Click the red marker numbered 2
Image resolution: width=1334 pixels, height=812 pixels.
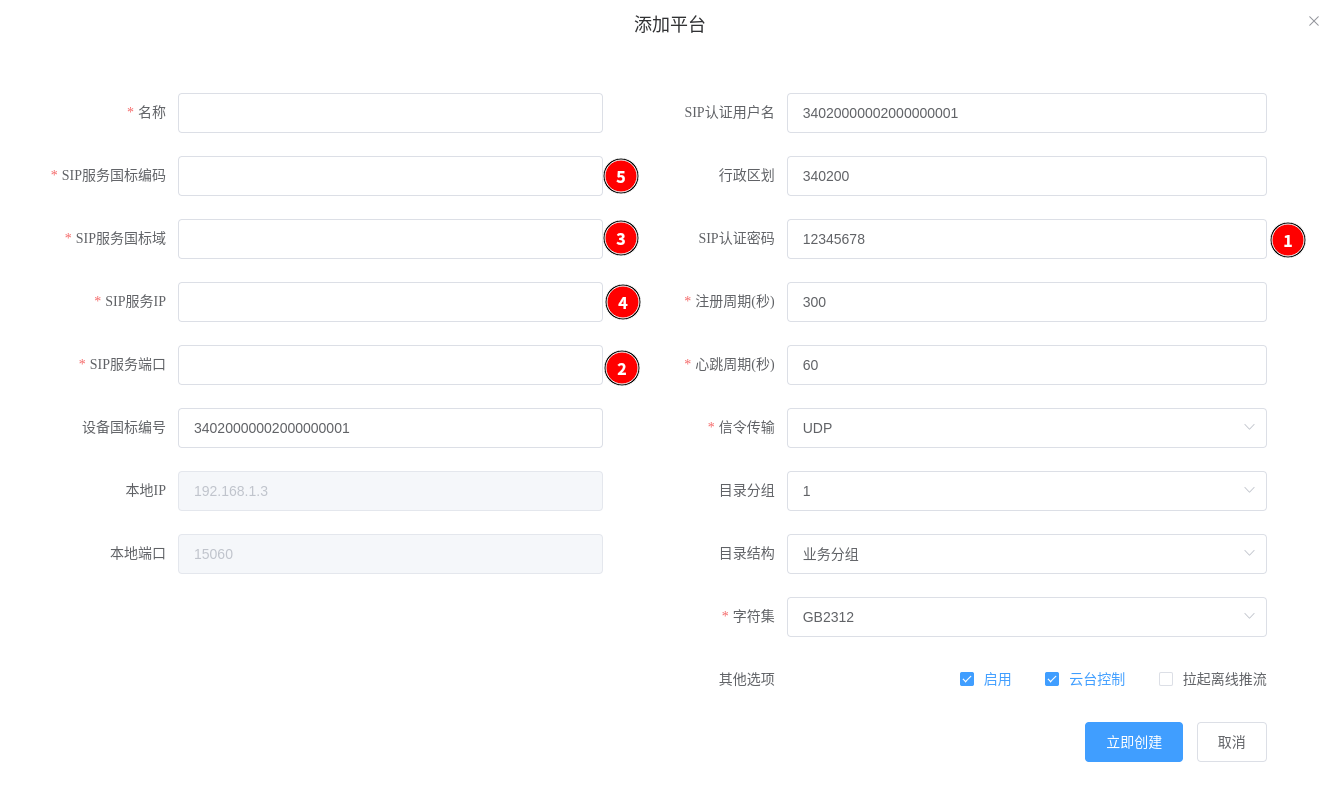(x=621, y=368)
